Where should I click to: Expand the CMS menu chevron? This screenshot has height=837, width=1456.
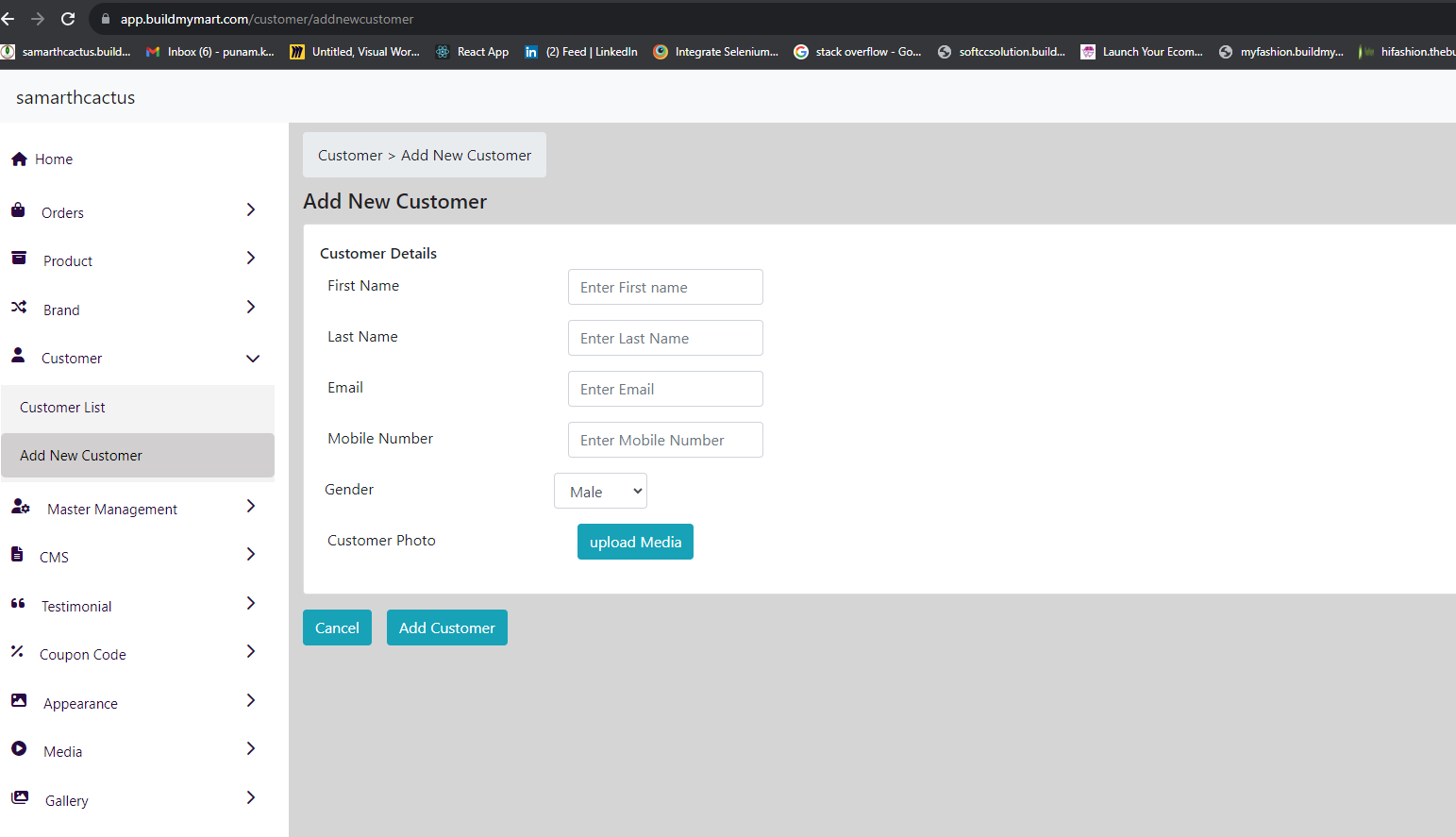point(251,554)
